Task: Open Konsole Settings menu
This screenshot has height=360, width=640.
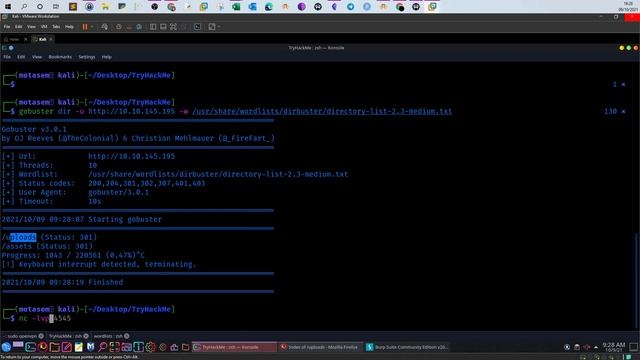Action: (87, 57)
